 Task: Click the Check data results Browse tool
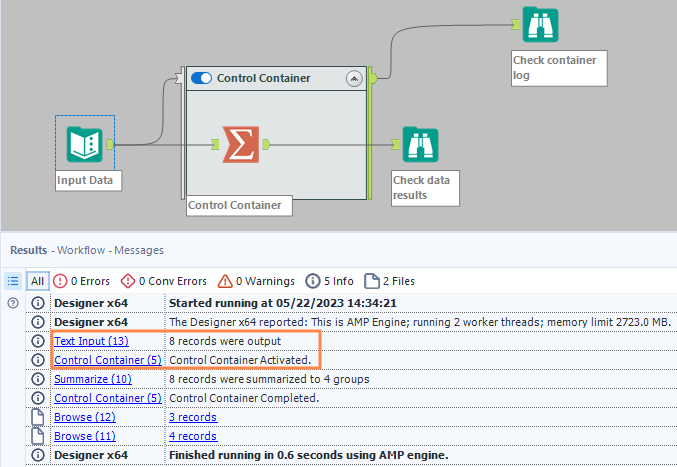421,145
